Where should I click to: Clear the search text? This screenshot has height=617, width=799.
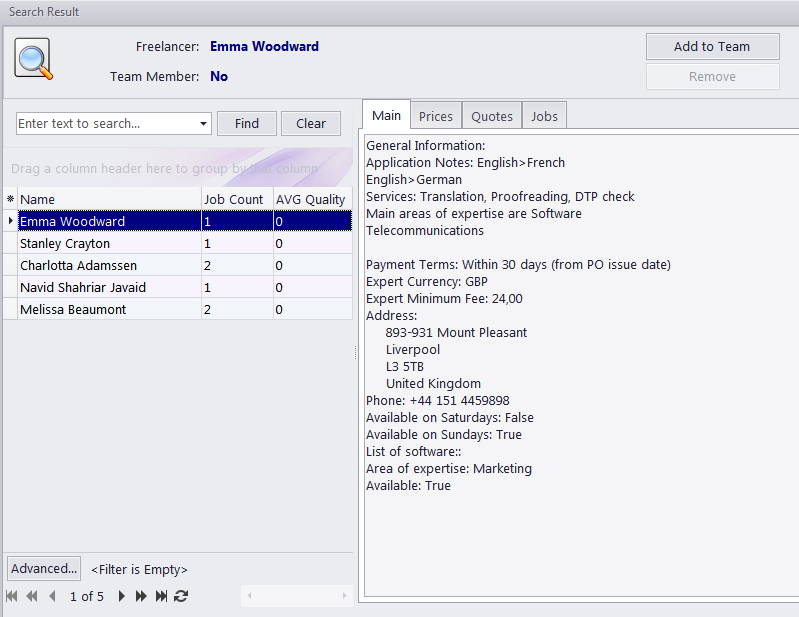click(x=311, y=123)
